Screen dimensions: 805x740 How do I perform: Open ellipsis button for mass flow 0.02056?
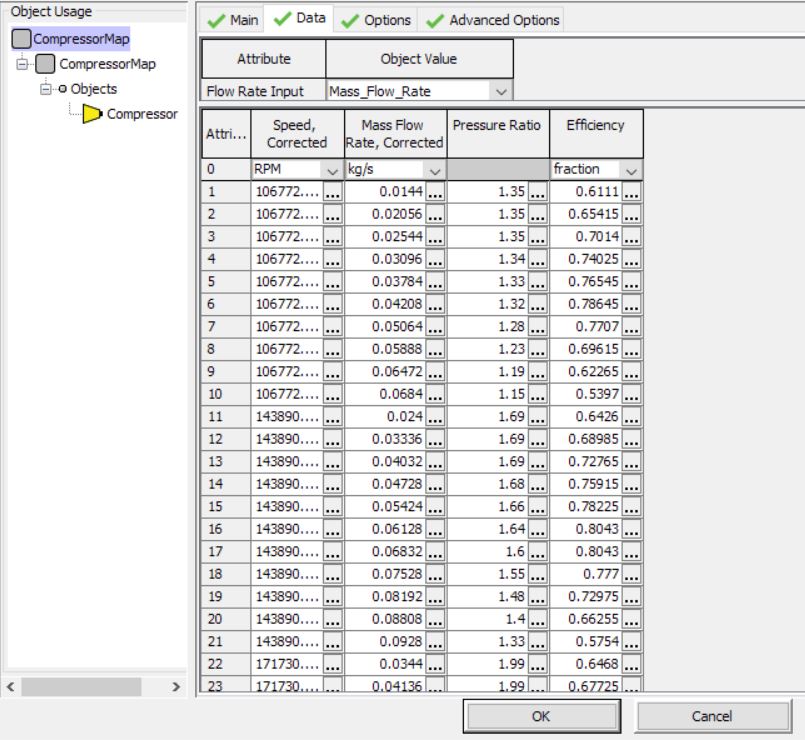[x=435, y=215]
